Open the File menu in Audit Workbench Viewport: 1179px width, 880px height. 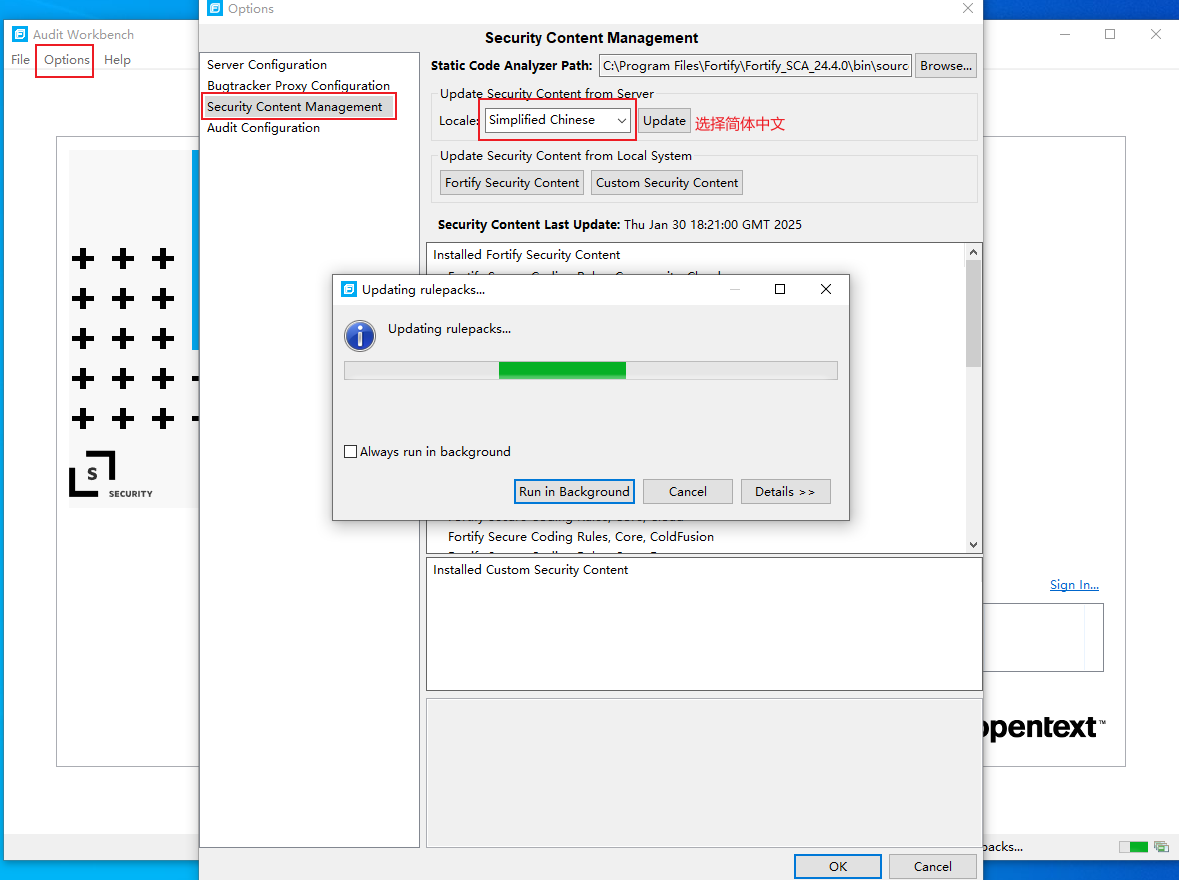20,59
